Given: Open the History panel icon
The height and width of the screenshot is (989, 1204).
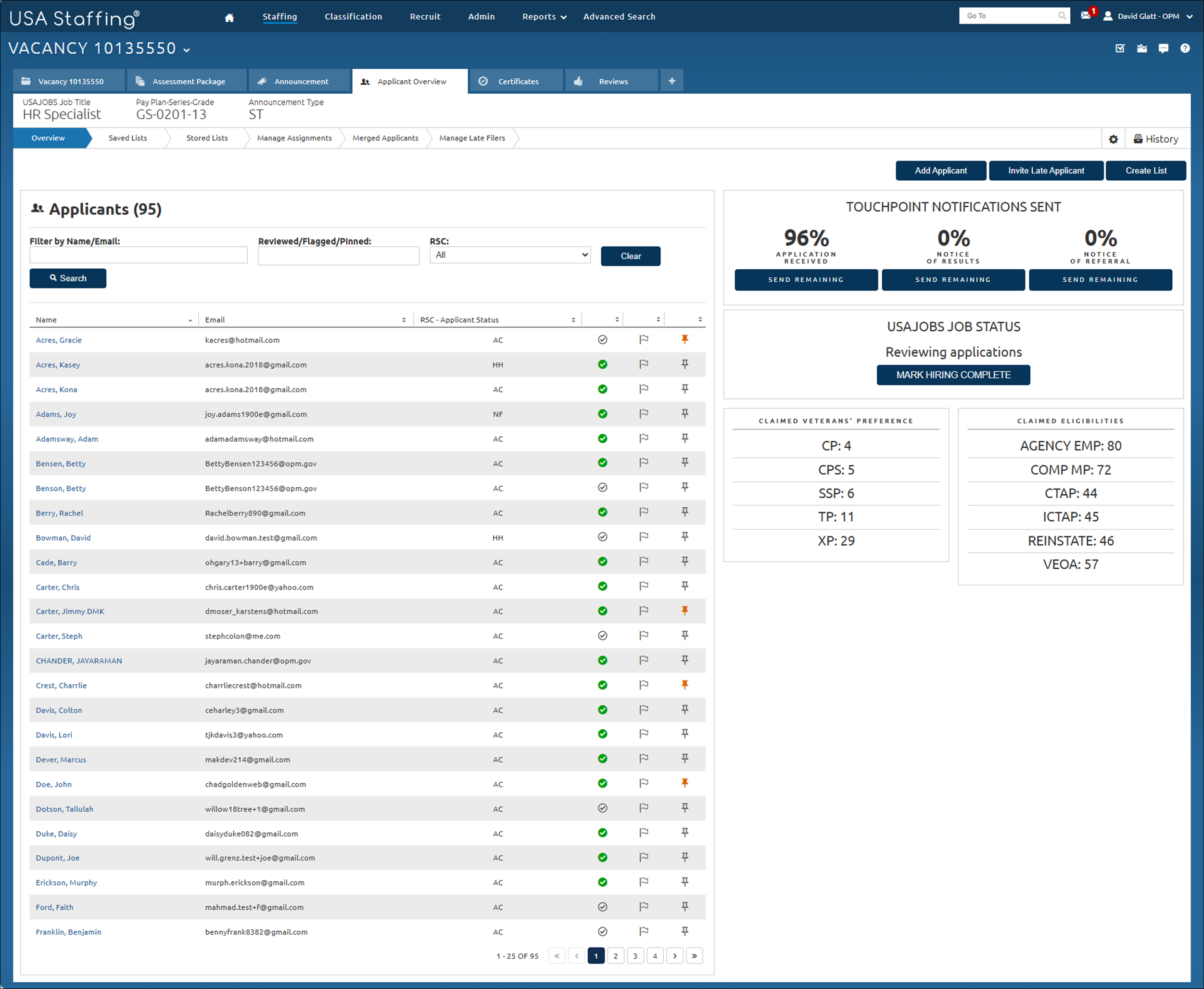Looking at the screenshot, I should coord(1157,138).
